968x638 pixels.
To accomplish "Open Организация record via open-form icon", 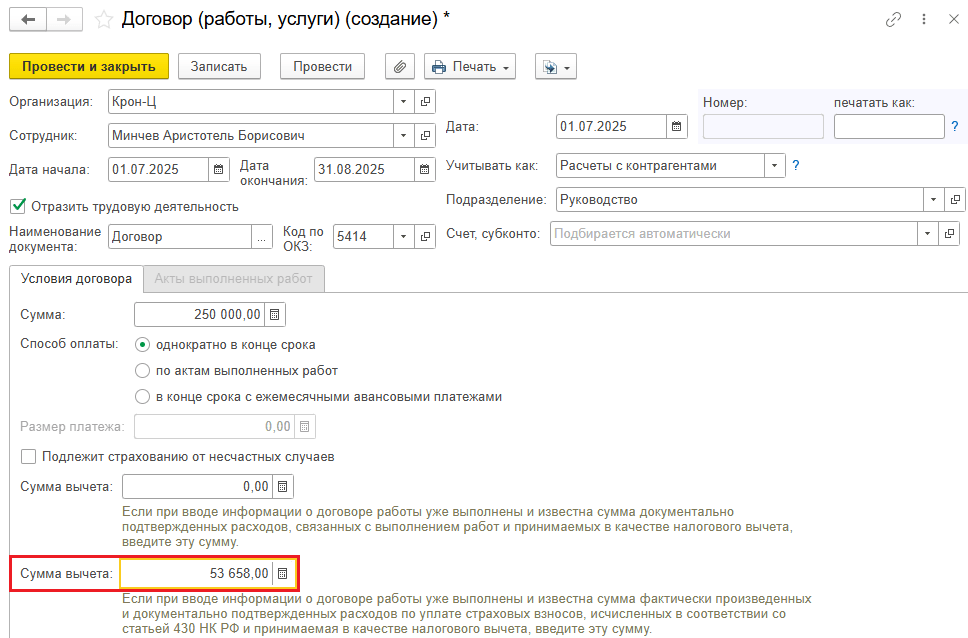I will tap(425, 102).
